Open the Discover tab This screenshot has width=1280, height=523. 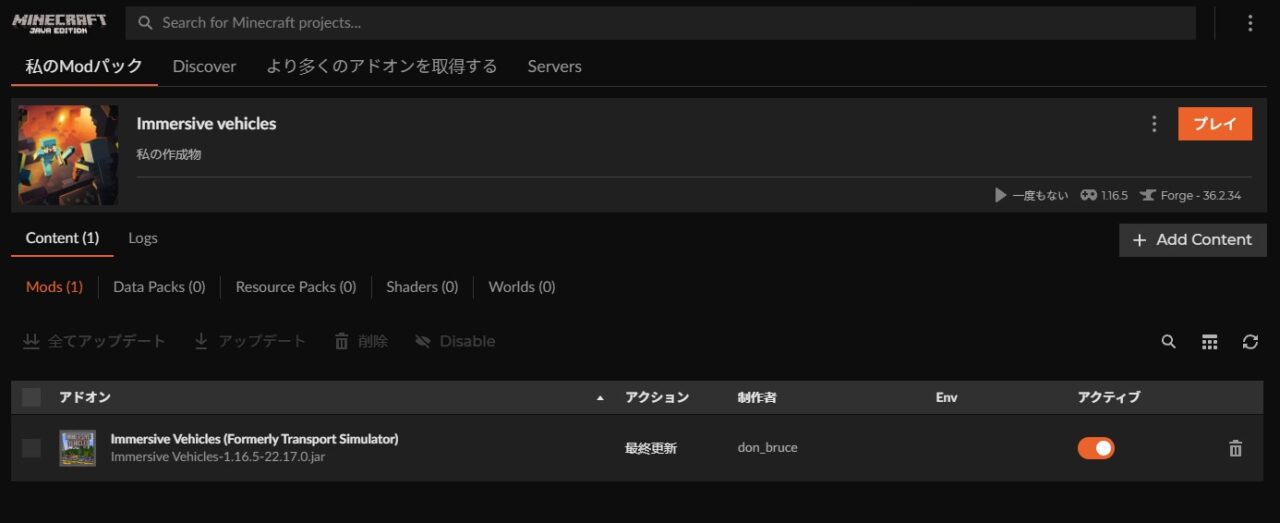204,66
